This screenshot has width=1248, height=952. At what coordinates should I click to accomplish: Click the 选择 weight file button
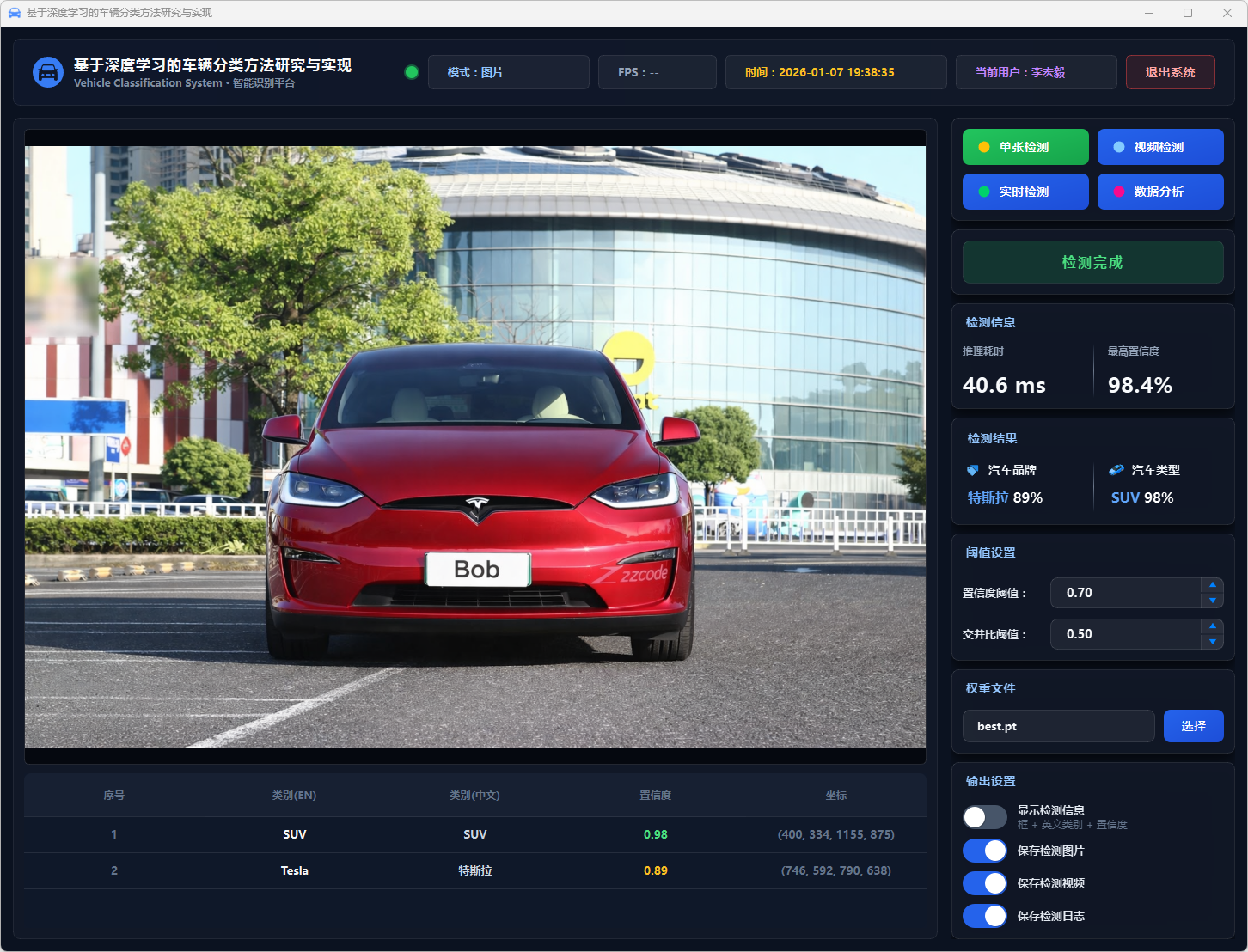[x=1193, y=726]
